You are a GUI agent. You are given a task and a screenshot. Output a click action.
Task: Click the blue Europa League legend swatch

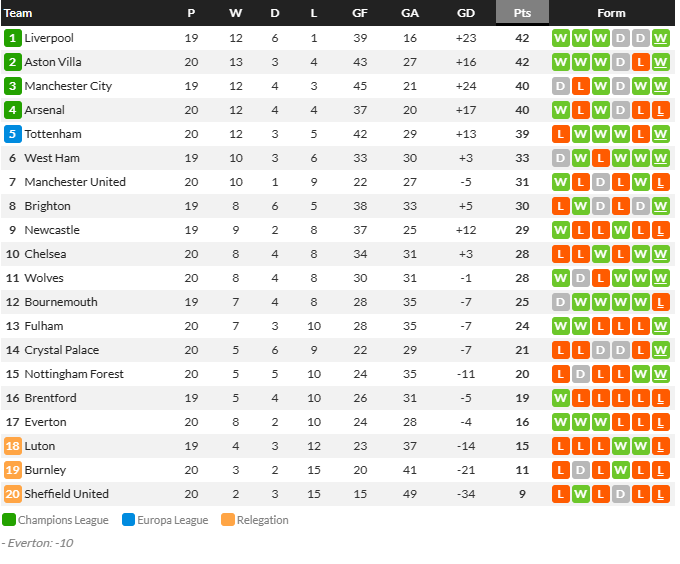[x=128, y=519]
